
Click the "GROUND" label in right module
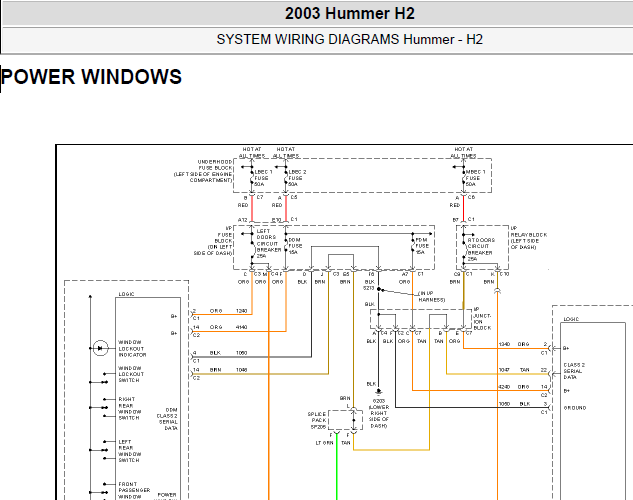point(575,408)
